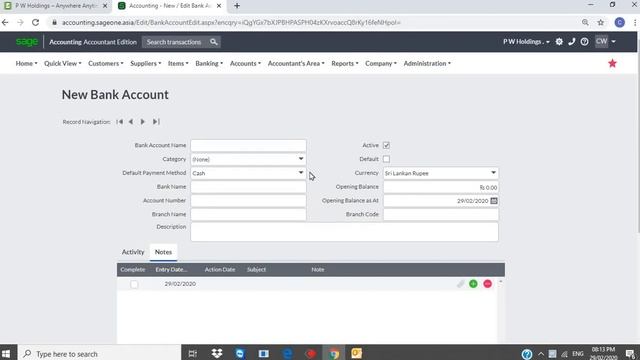Click the Branch Code field
This screenshot has height=360, width=640.
tap(440, 214)
